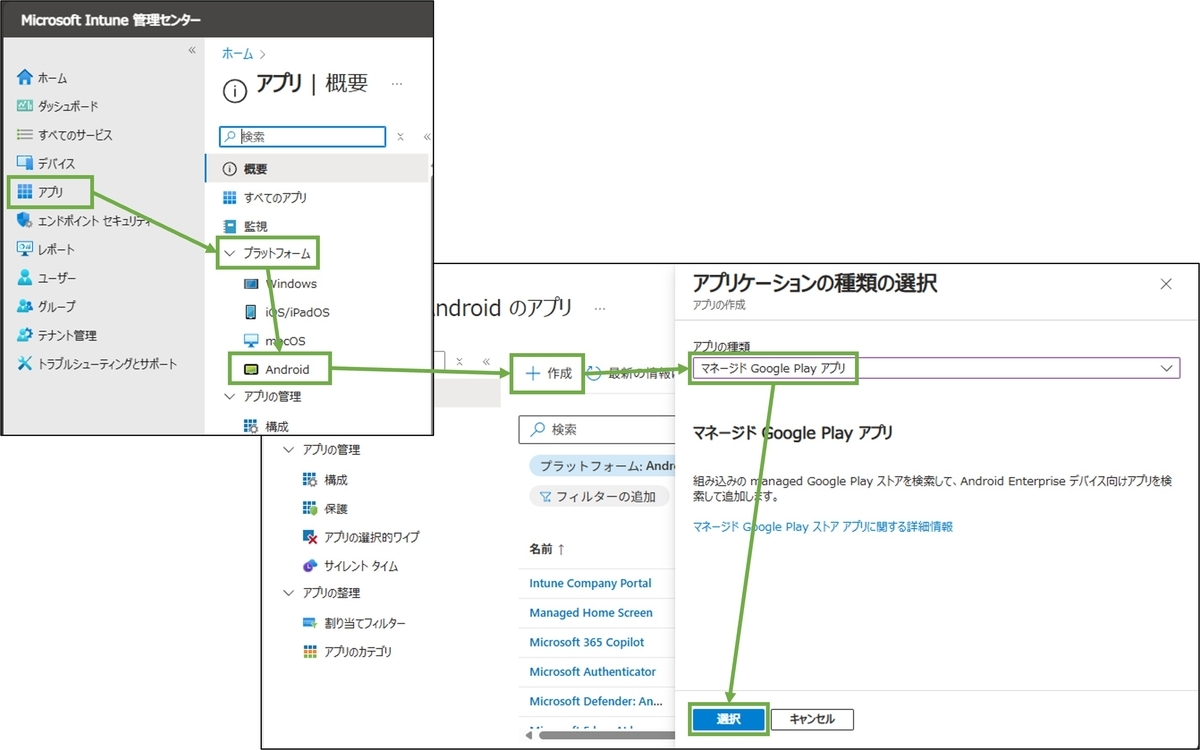Click the search box in アプリ menu
Screen dimensions: 1200x750
click(x=302, y=137)
